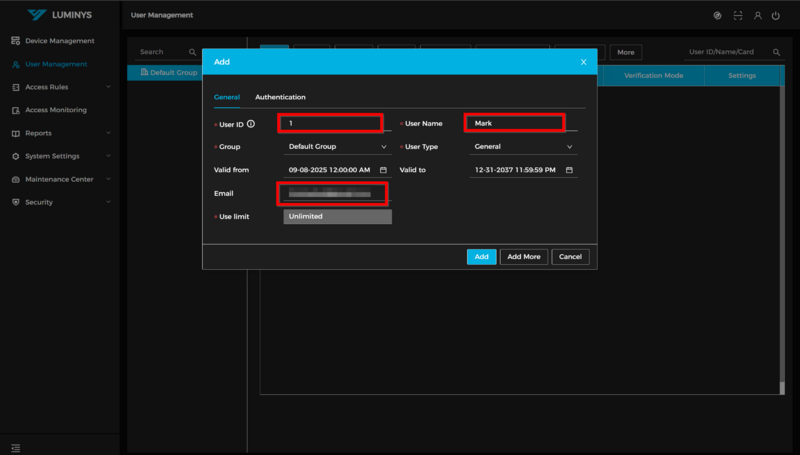Click the blue Add button
This screenshot has width=800, height=455.
[481, 257]
